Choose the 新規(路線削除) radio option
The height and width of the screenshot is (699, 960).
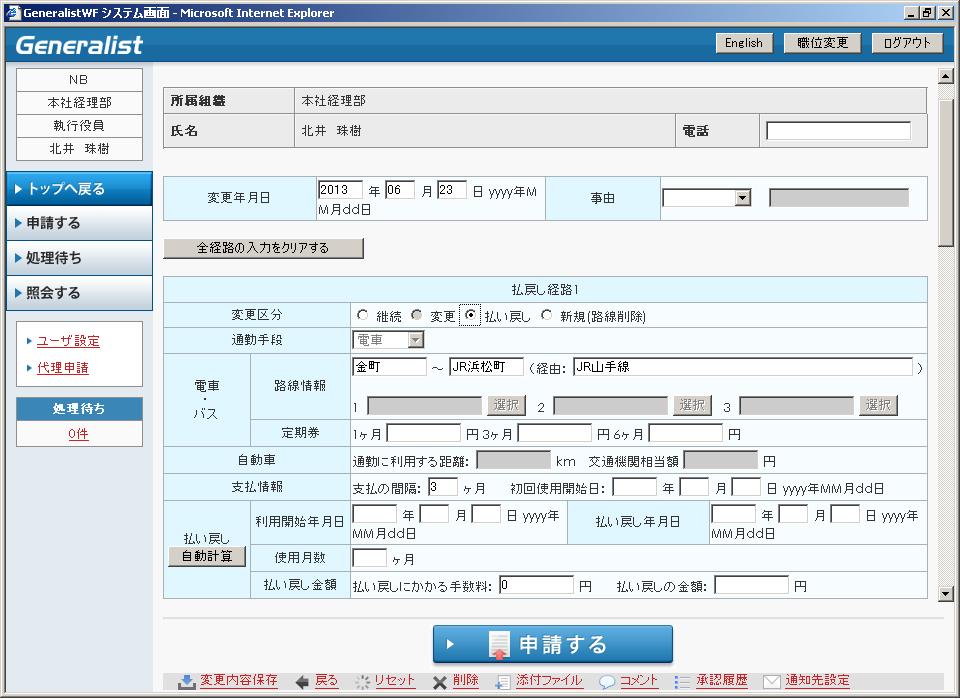pyautogui.click(x=546, y=316)
